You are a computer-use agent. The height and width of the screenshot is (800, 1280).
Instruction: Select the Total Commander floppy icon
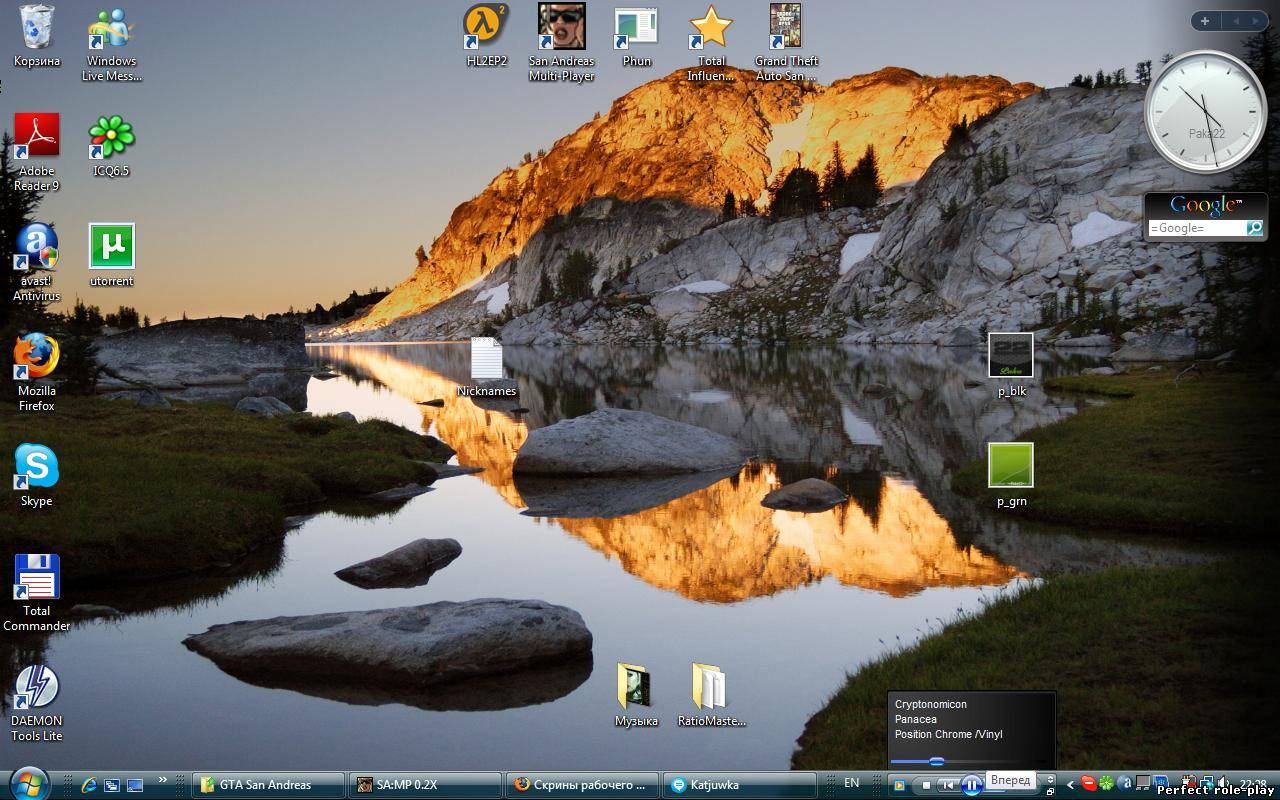(36, 592)
